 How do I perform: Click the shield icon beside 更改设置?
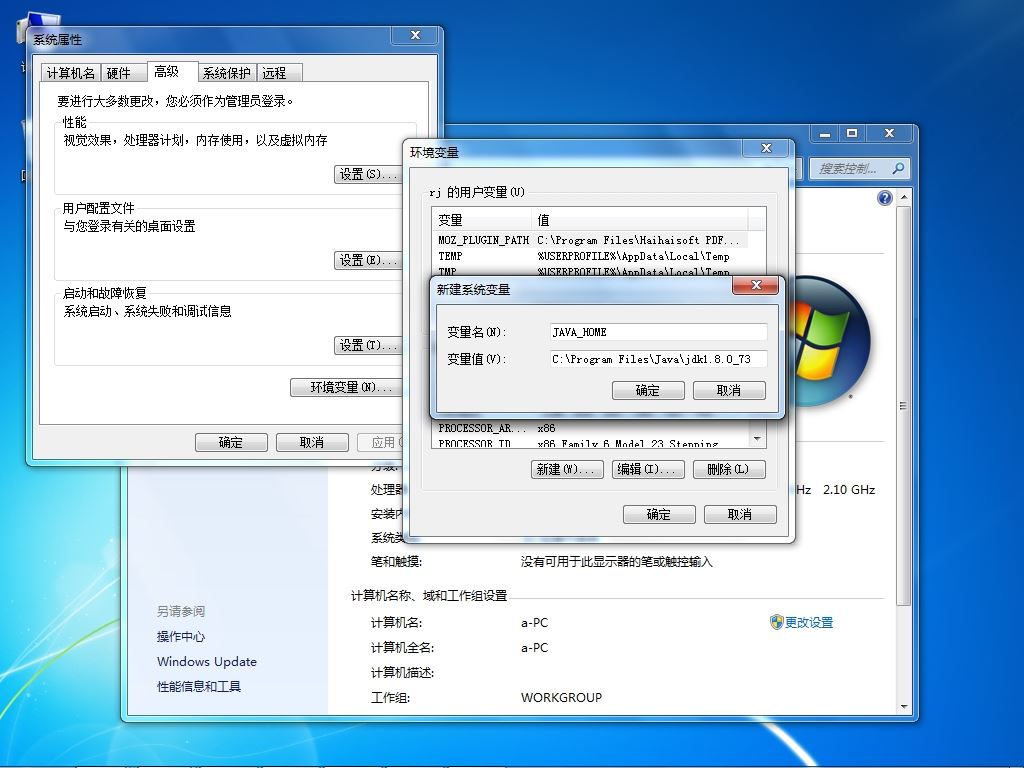coord(776,622)
